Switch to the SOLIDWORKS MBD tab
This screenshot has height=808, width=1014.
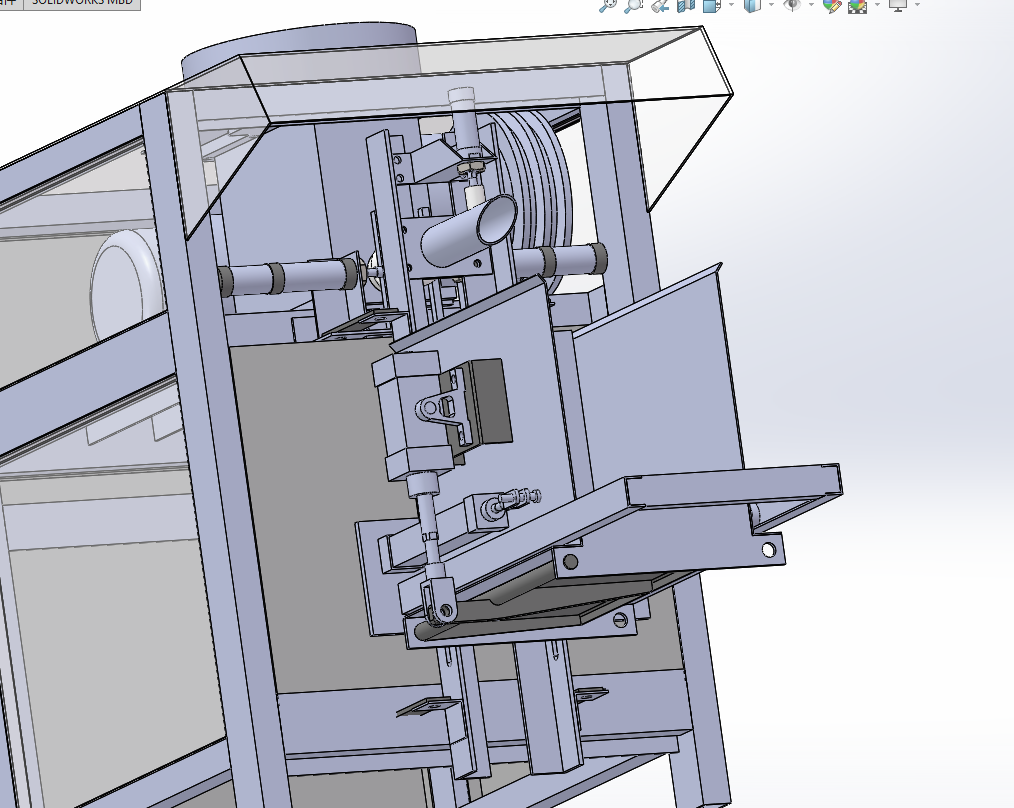[82, 3]
